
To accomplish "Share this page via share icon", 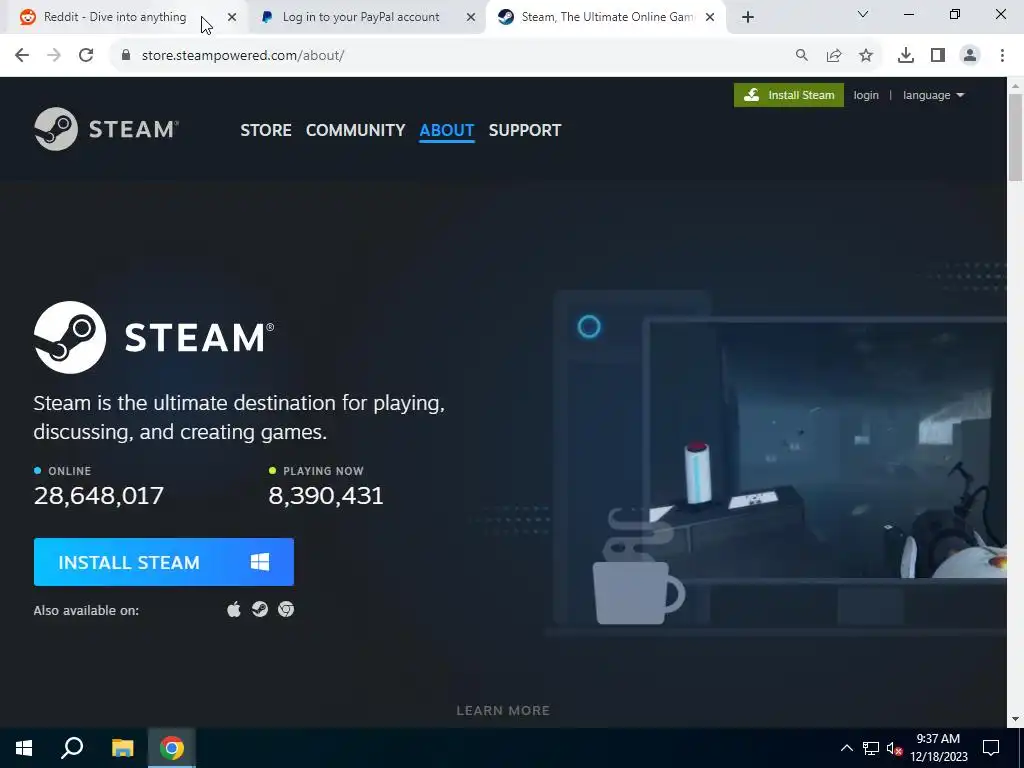I will pos(834,56).
